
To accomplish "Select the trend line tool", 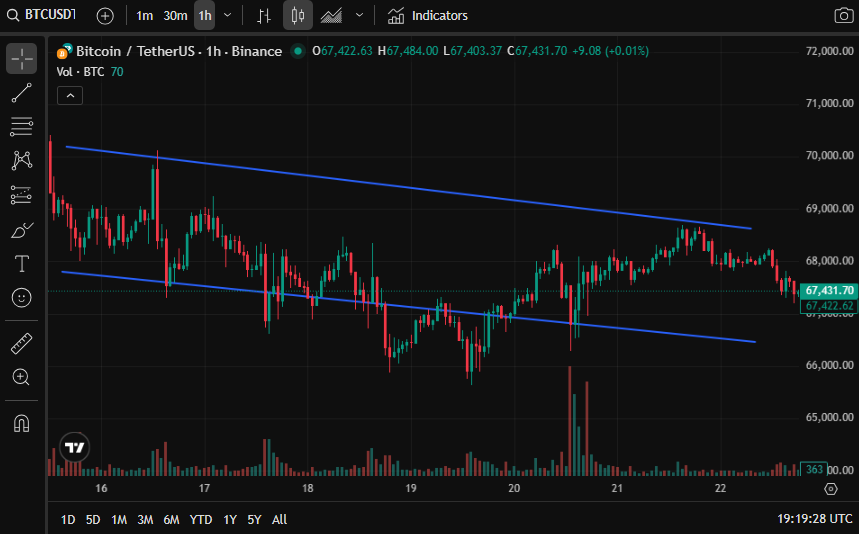I will point(21,93).
